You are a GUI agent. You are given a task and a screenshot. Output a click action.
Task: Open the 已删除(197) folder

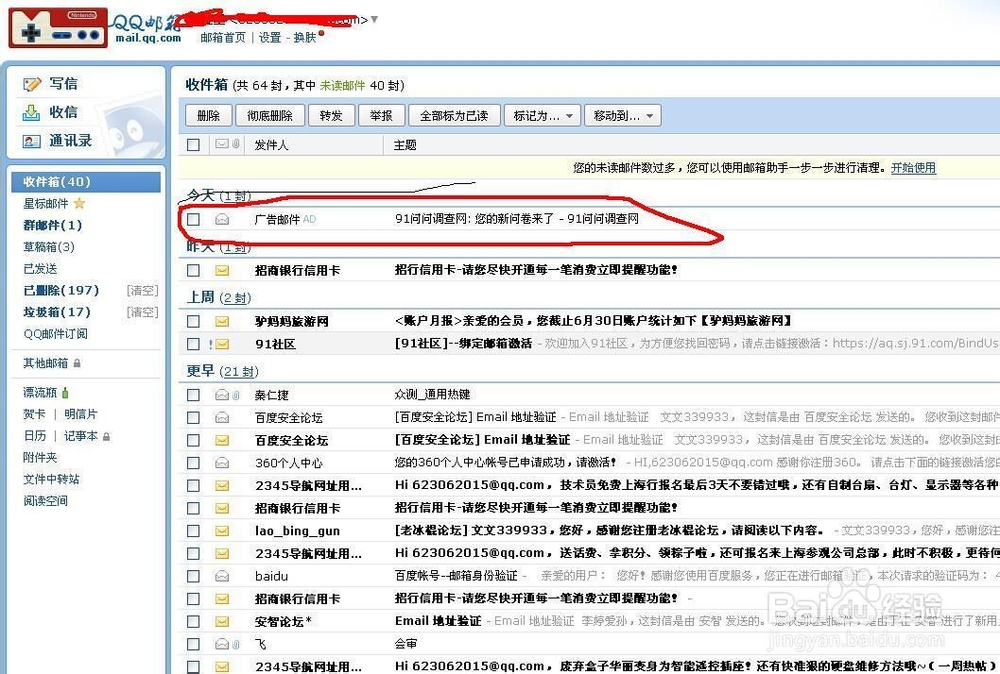[61, 290]
